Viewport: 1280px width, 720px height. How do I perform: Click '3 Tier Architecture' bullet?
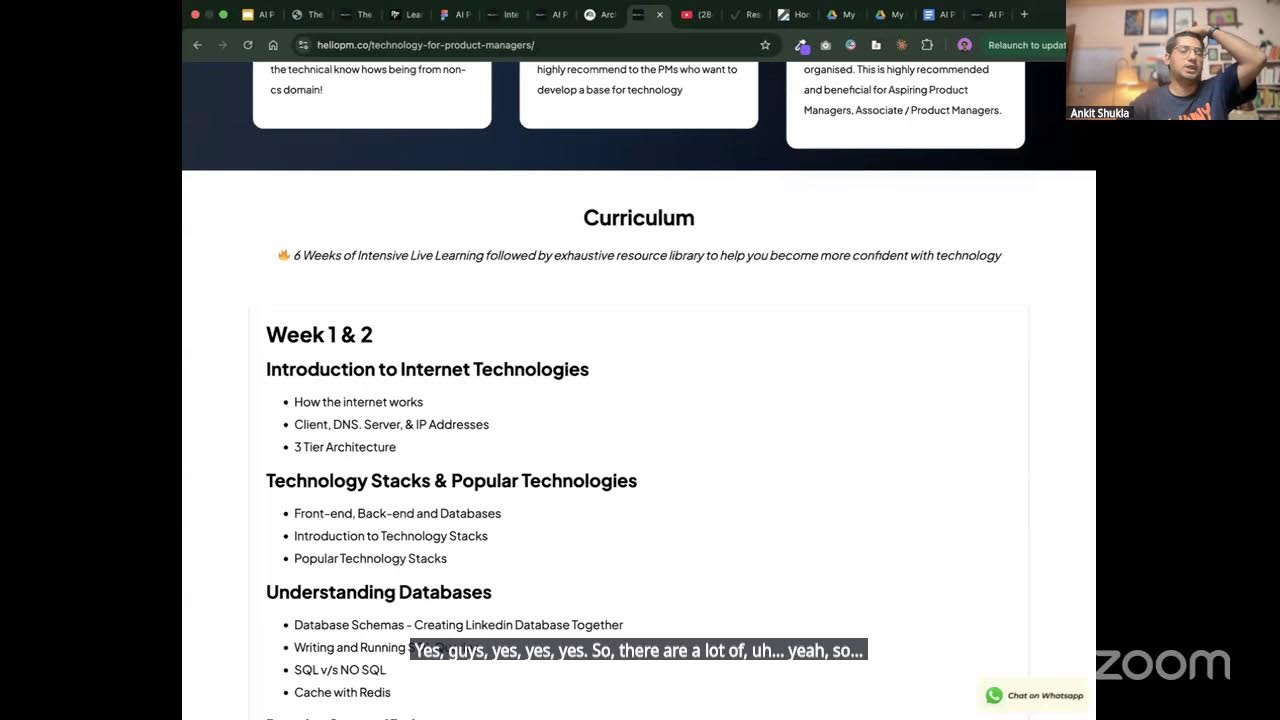(345, 447)
